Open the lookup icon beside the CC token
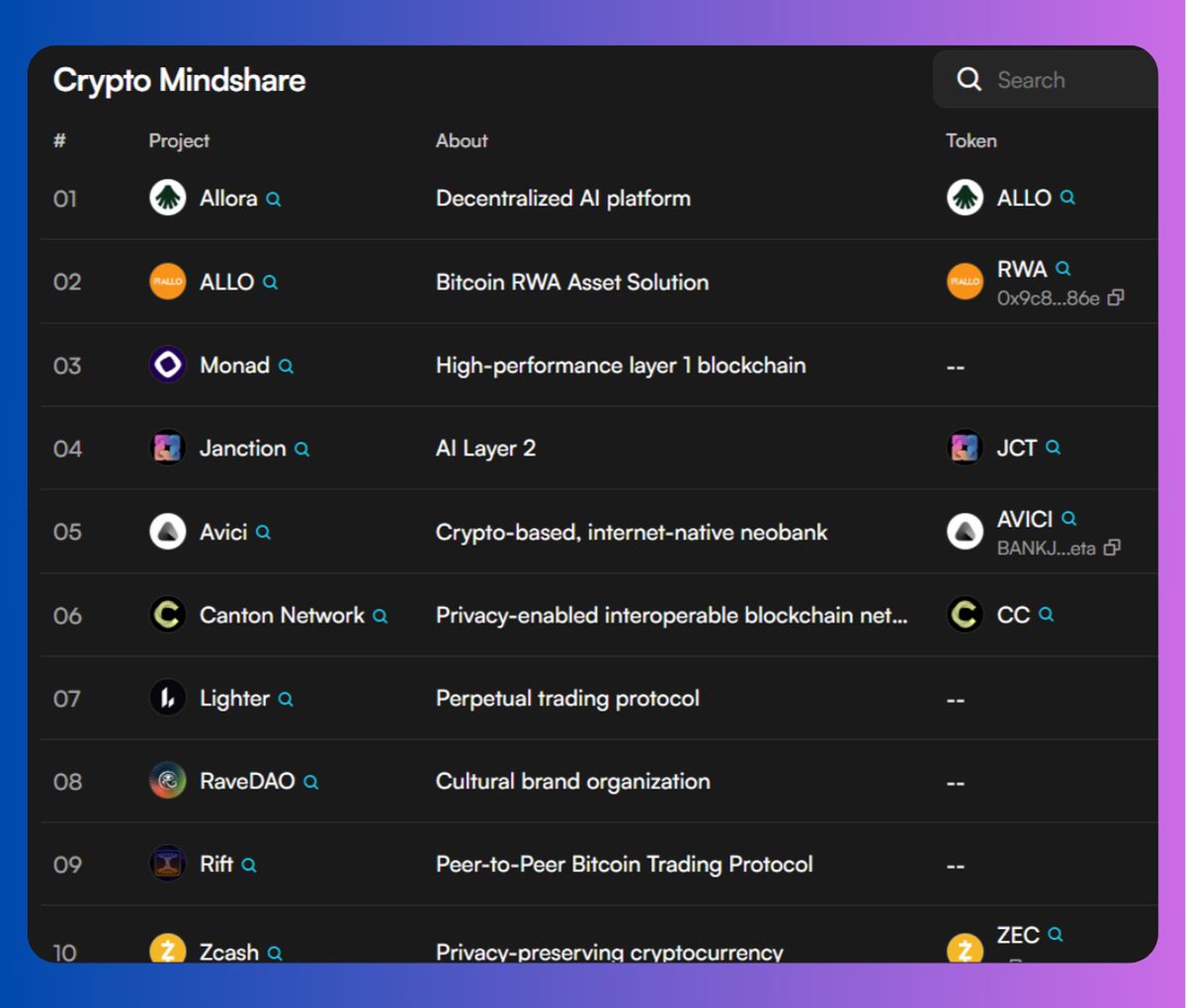Image resolution: width=1186 pixels, height=1008 pixels. click(x=1046, y=615)
